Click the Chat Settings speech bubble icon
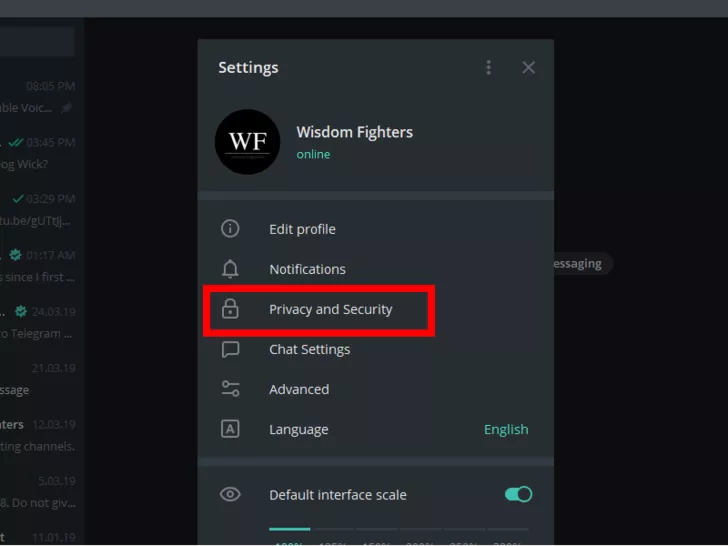Screen dimensions: 728x546 pos(230,349)
